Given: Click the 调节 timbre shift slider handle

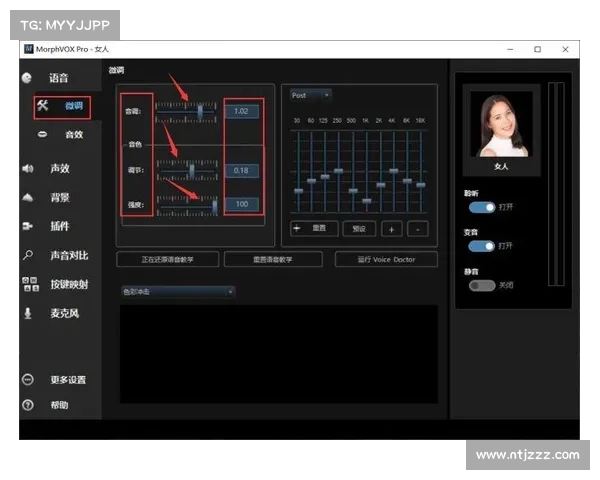Looking at the screenshot, I should coord(192,171).
